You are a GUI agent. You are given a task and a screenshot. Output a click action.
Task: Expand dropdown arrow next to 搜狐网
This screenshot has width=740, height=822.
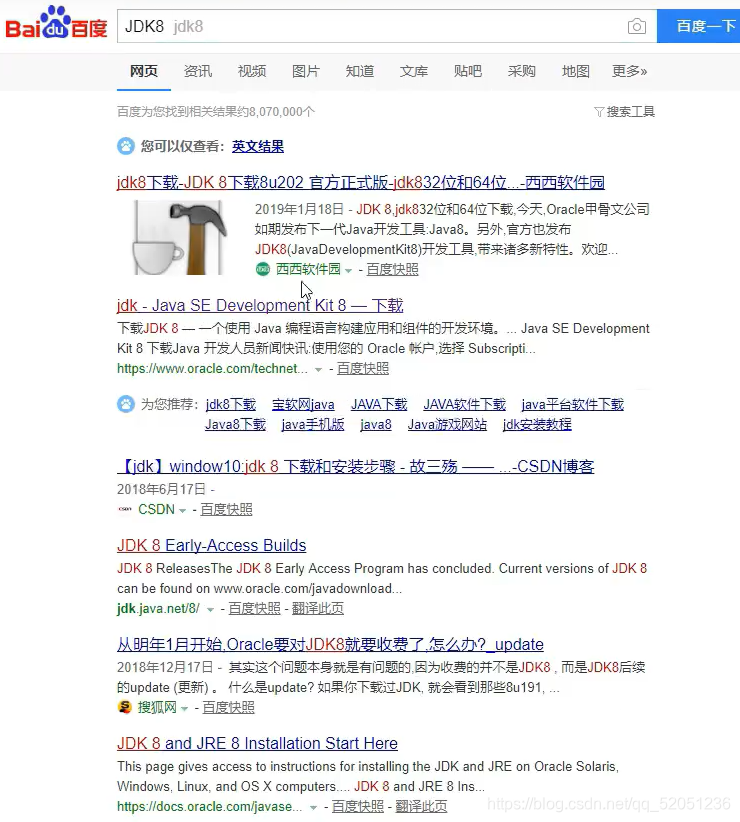184,709
